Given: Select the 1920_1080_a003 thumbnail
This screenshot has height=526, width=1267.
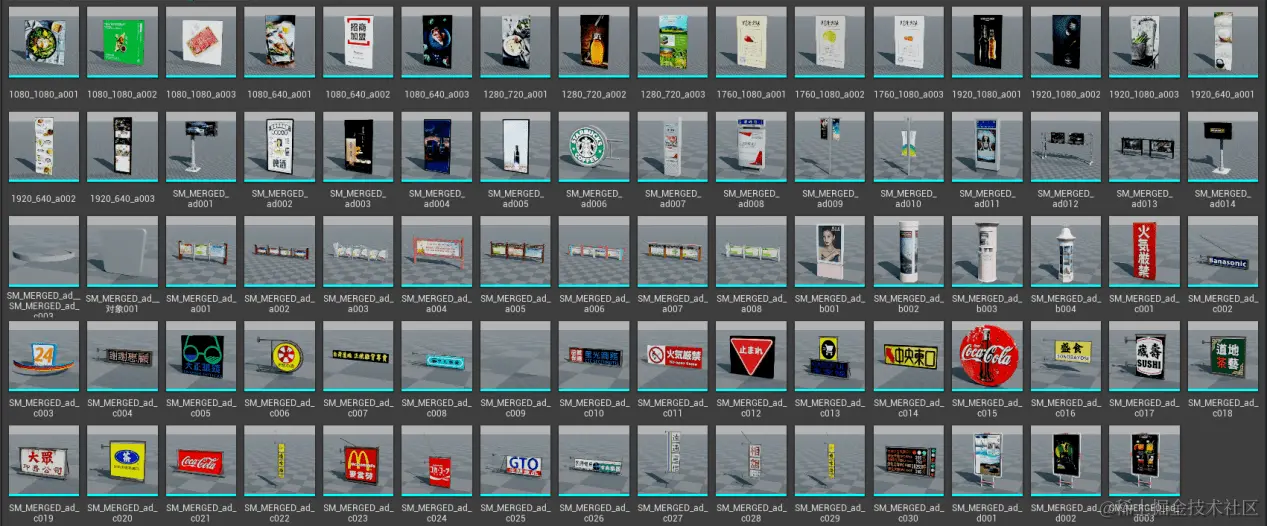Looking at the screenshot, I should (1144, 41).
